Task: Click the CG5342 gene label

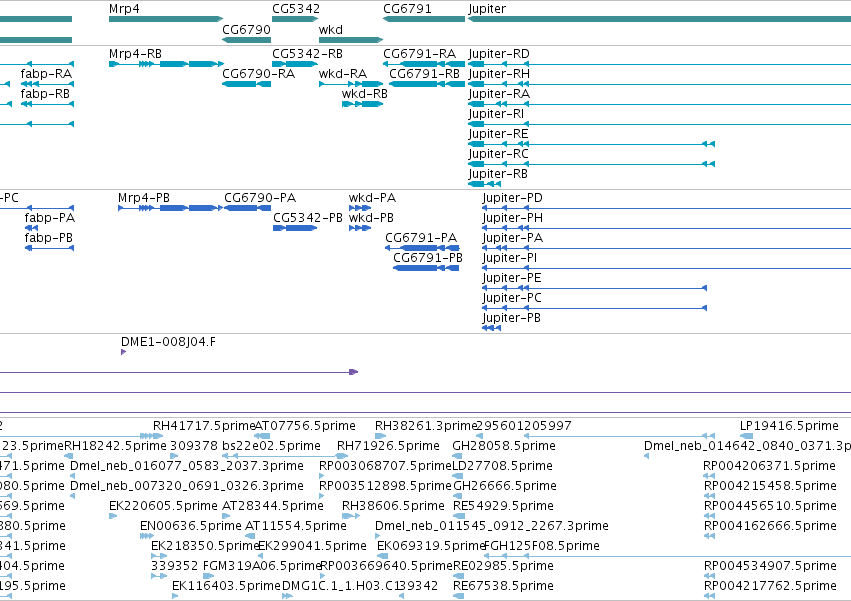Action: pyautogui.click(x=296, y=9)
